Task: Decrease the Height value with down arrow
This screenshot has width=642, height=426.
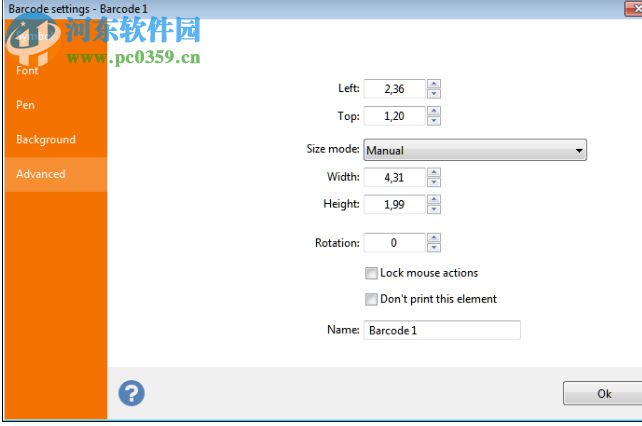Action: 434,209
